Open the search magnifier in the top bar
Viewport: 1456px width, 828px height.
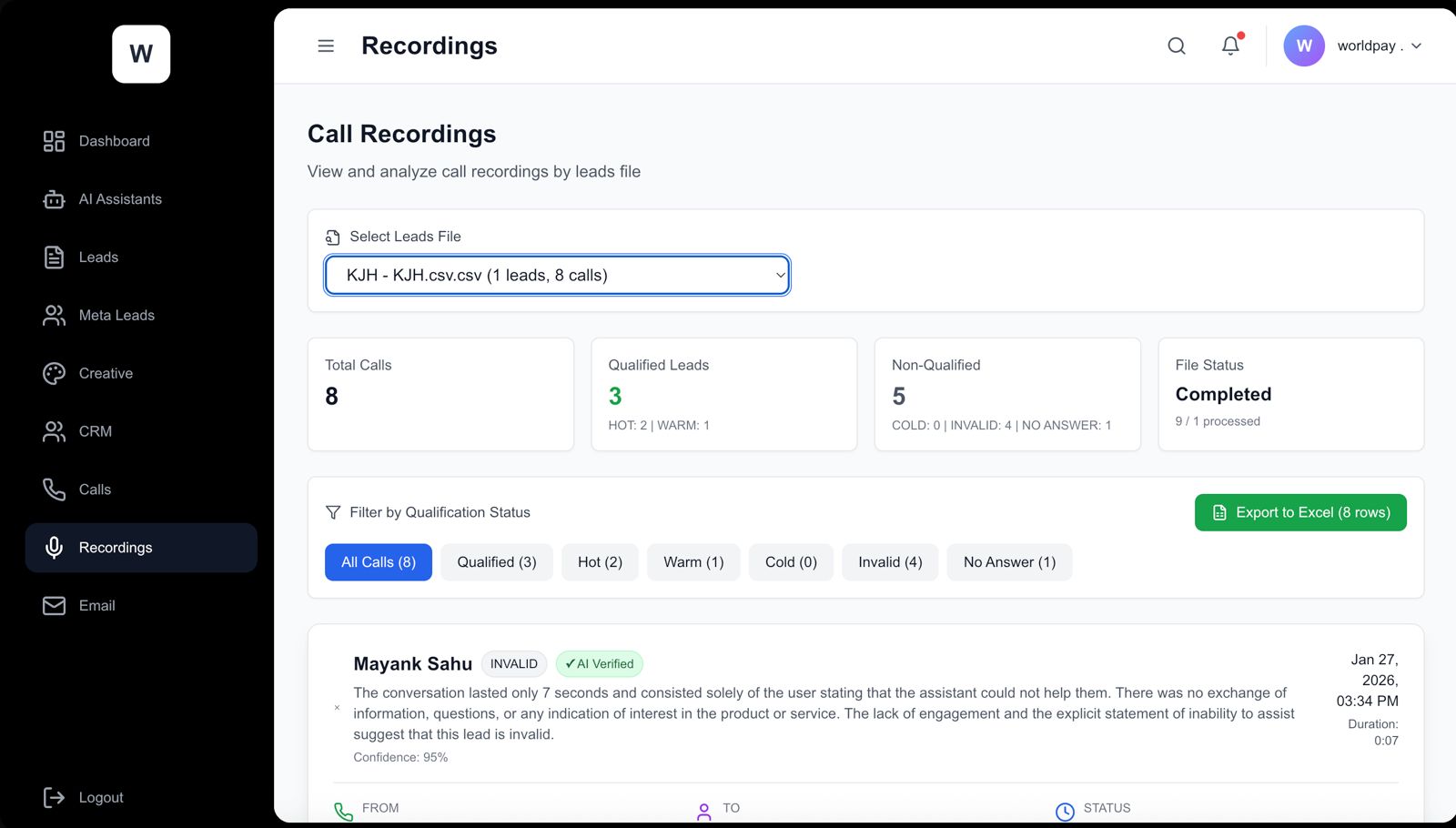[x=1176, y=45]
